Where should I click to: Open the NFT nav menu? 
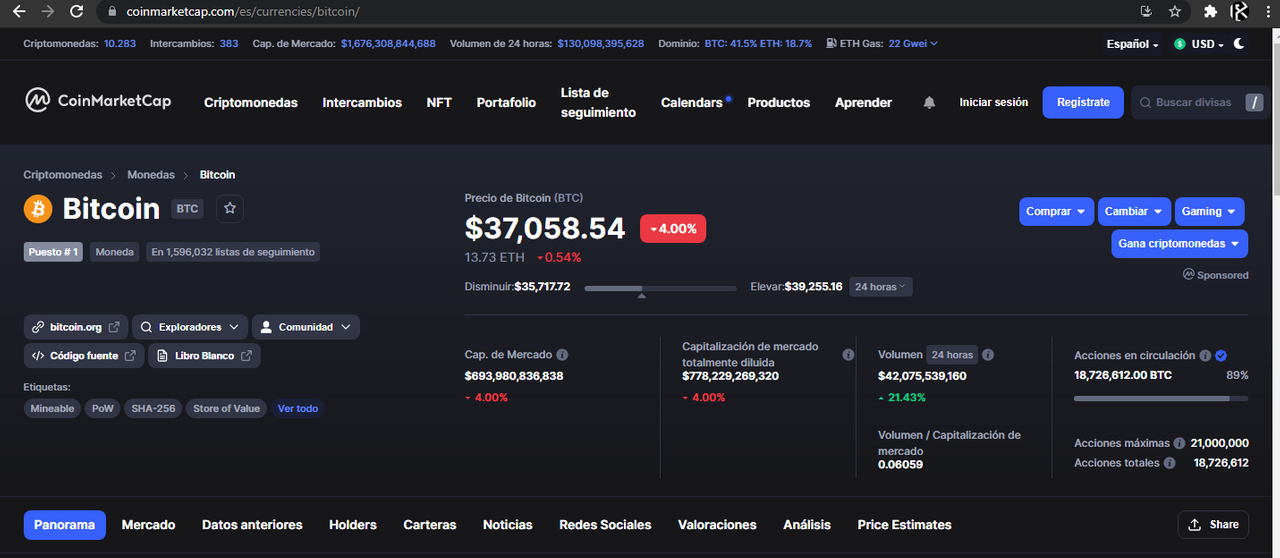coord(439,103)
